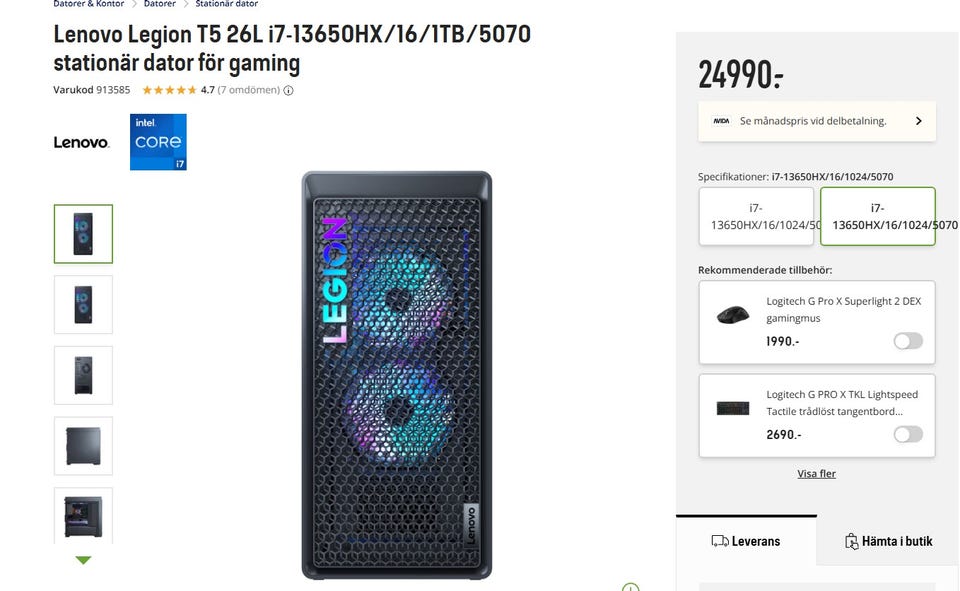The height and width of the screenshot is (591, 960).
Task: Expand thumbnails with the green down arrow
Action: coord(83,560)
